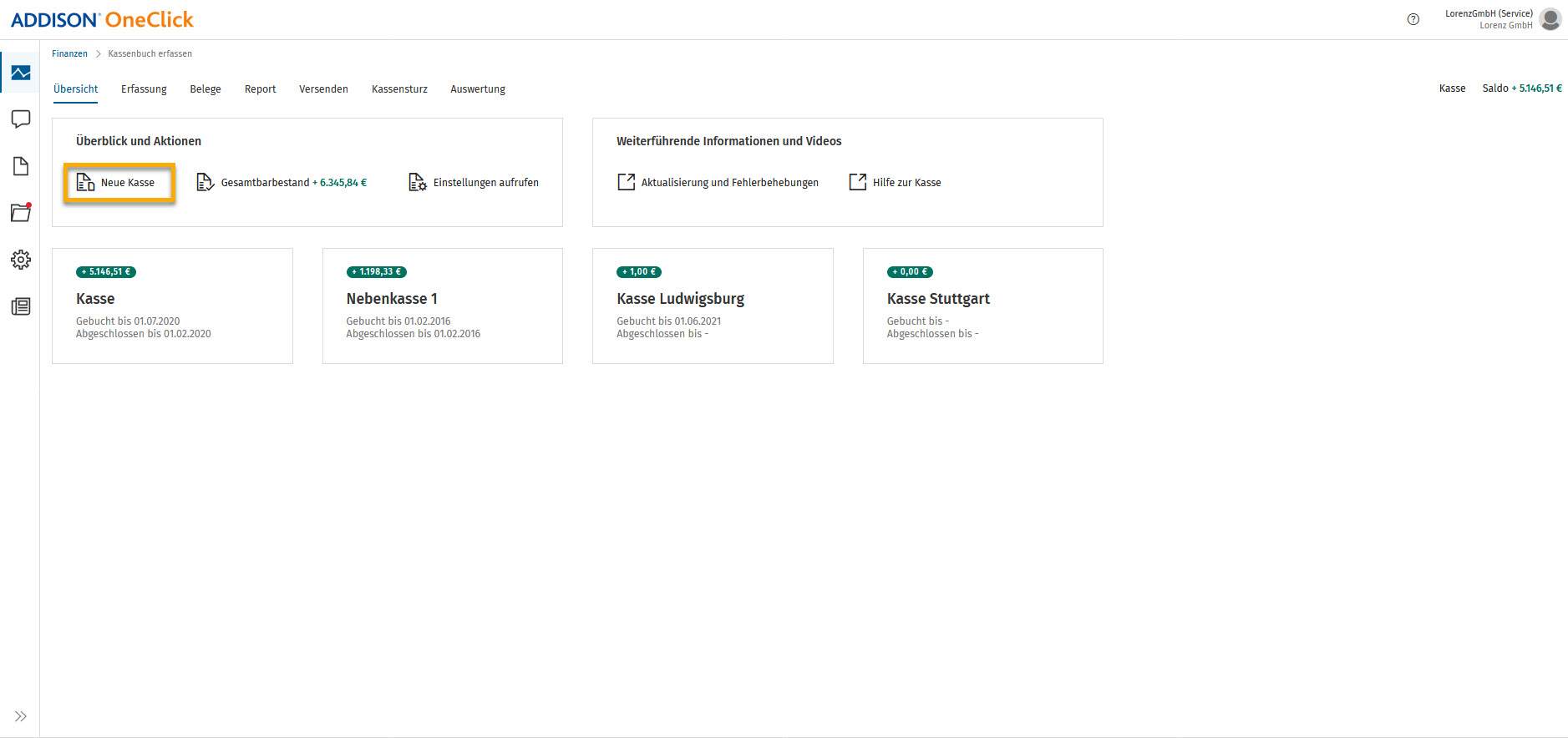Click 'Abgeschlossen bis 01.02.2016' text
The height and width of the screenshot is (738, 1568).
[x=414, y=334]
